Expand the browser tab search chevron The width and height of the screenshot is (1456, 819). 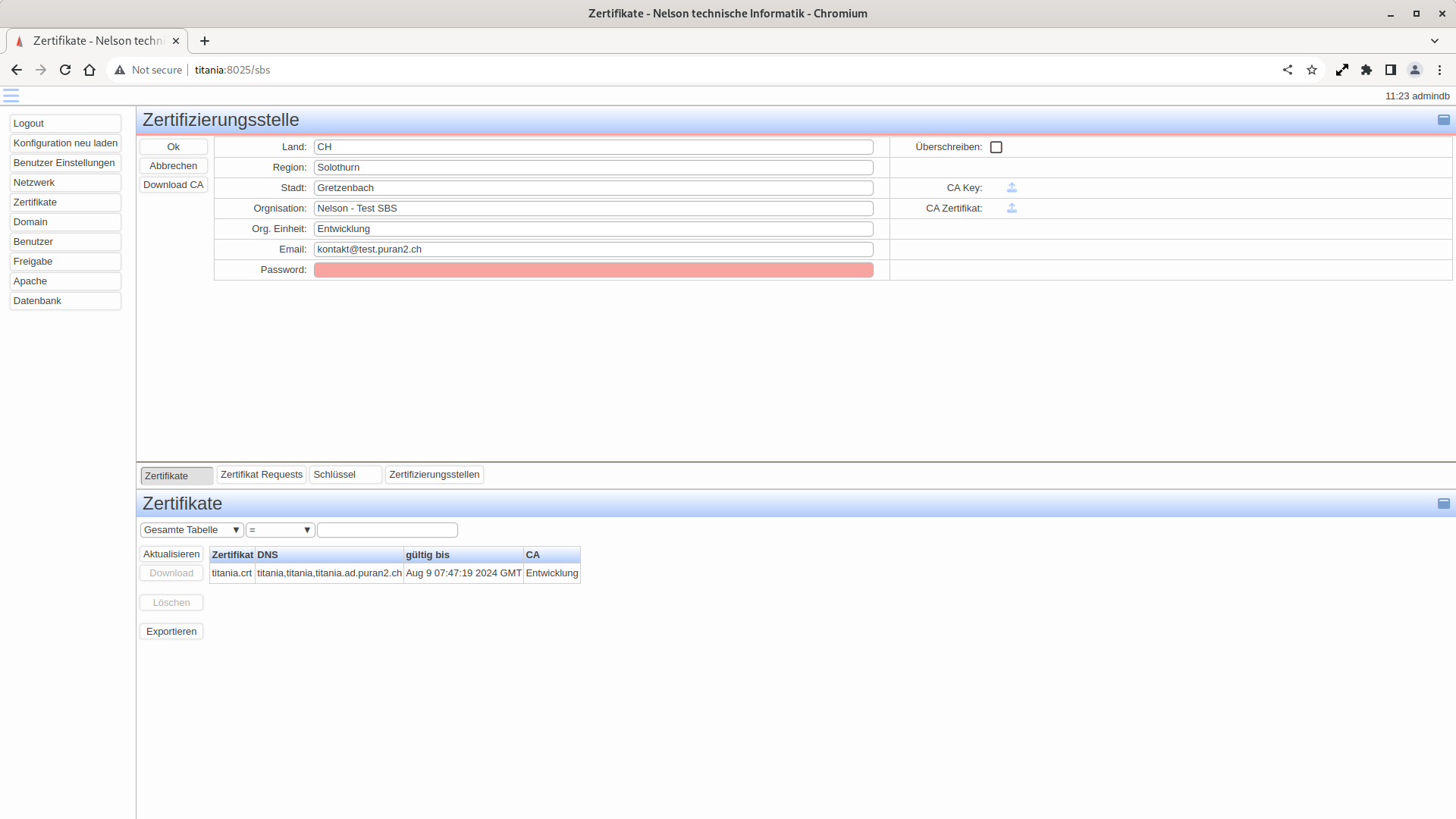(x=1435, y=41)
